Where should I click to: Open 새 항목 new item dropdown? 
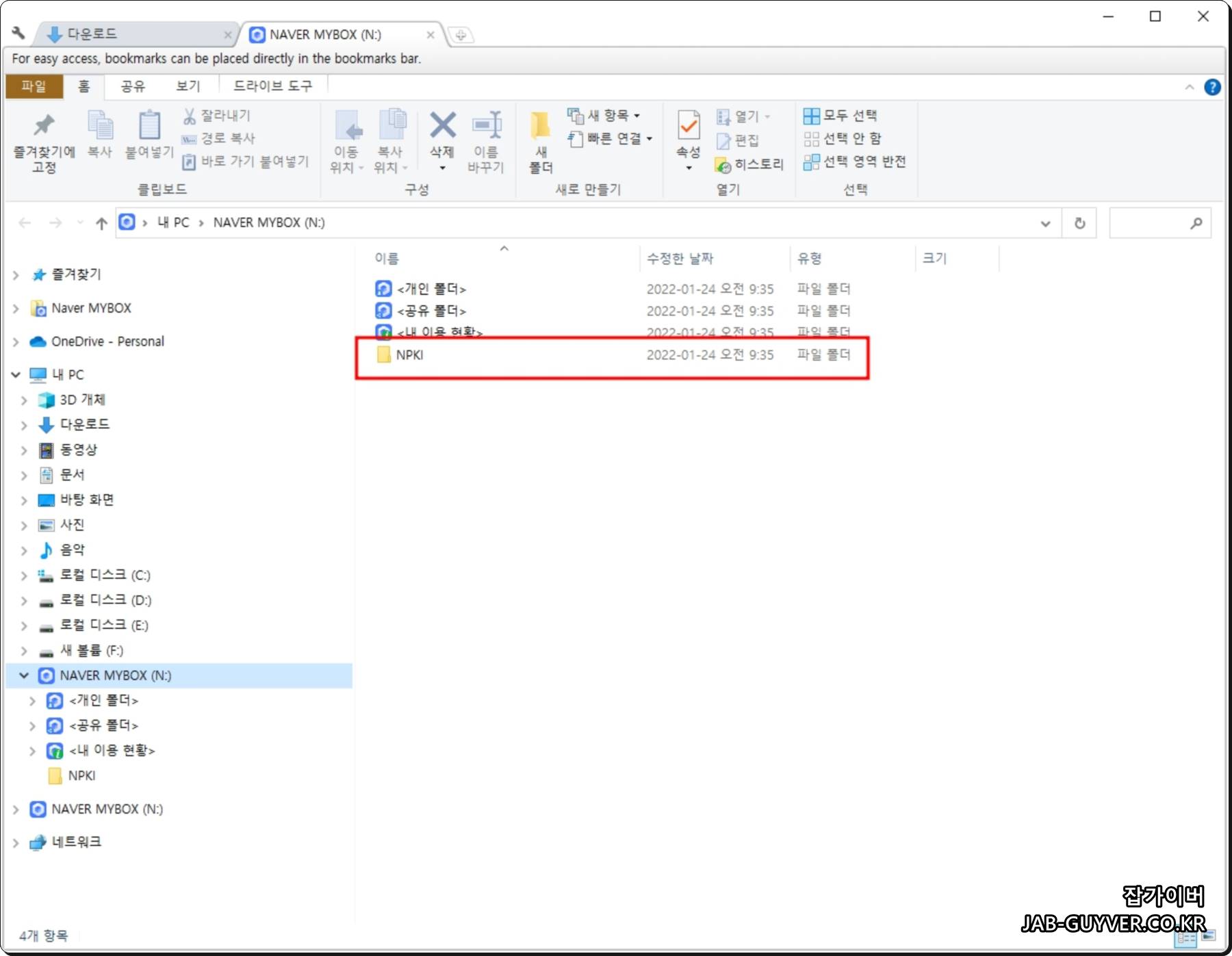click(604, 116)
